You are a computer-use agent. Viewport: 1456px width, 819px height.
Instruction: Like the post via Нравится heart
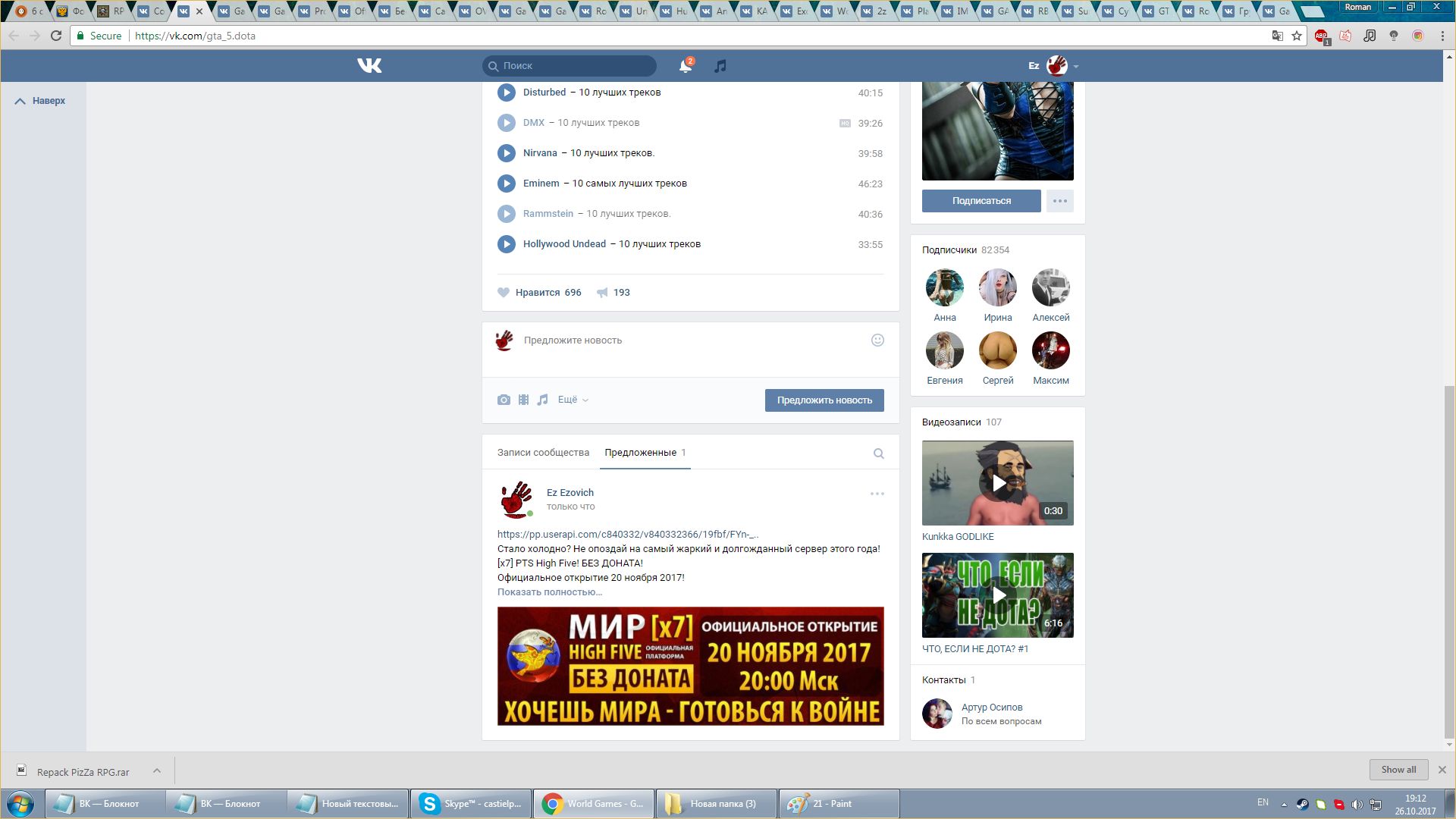pos(504,293)
